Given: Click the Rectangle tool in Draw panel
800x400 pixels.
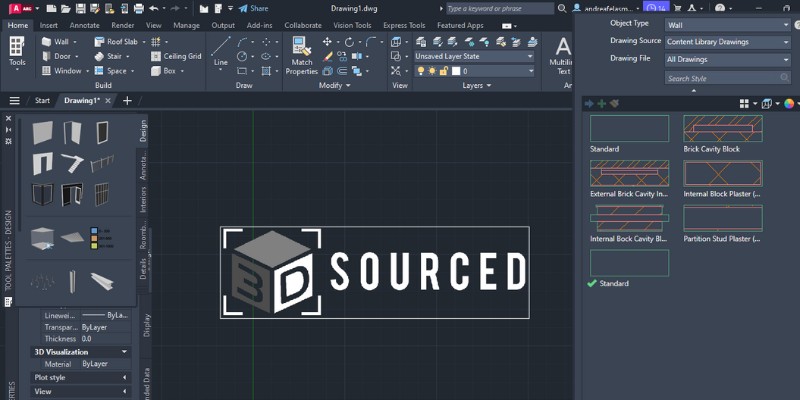Looking at the screenshot, I should (x=242, y=71).
